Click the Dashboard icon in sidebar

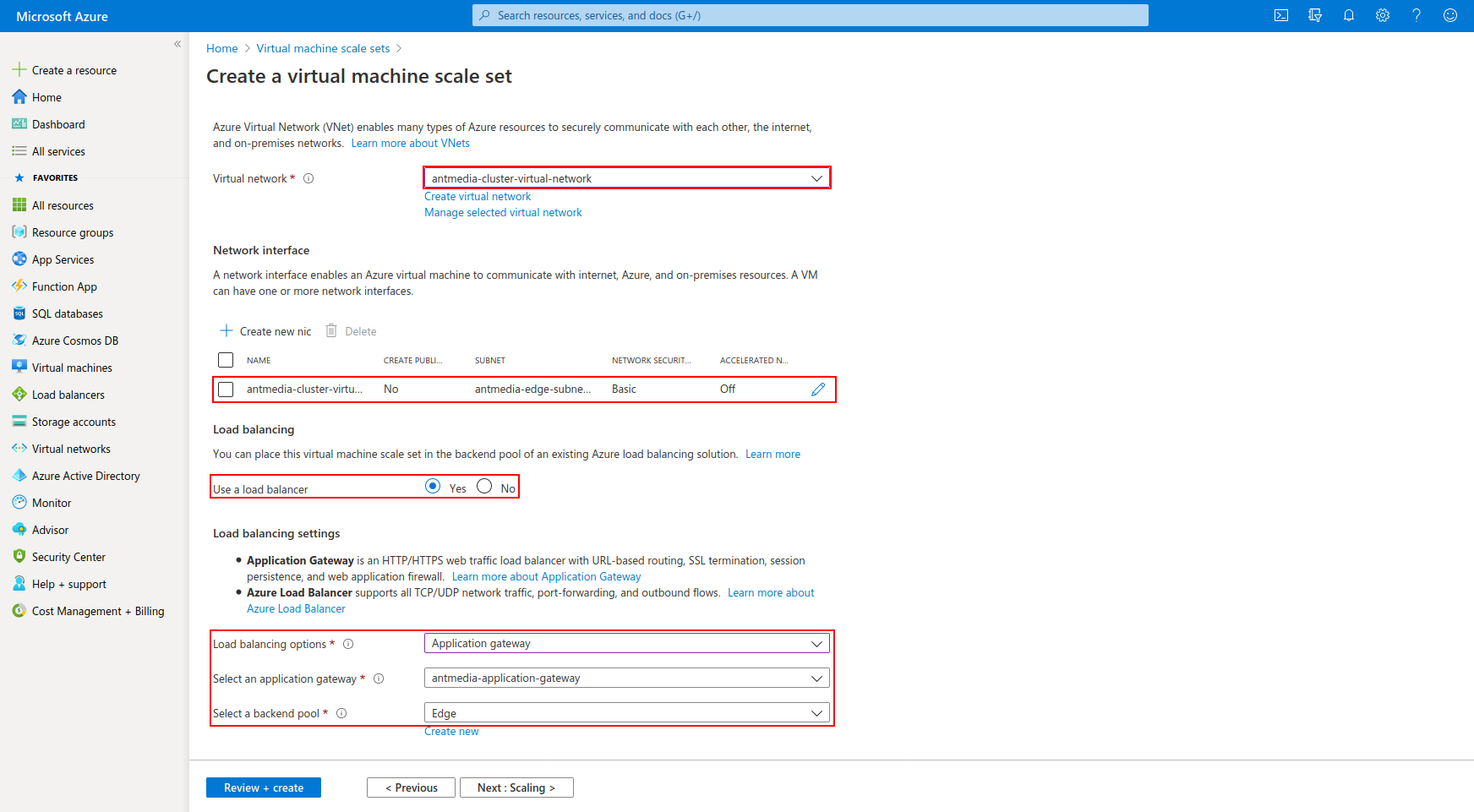(x=19, y=124)
